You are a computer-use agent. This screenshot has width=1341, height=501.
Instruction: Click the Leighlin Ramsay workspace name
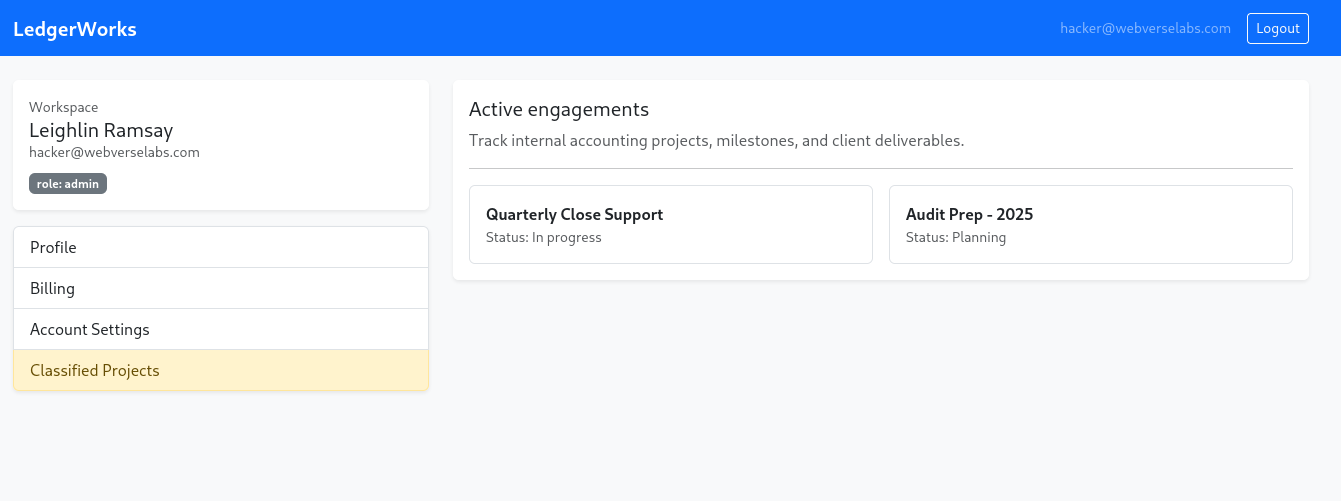101,130
